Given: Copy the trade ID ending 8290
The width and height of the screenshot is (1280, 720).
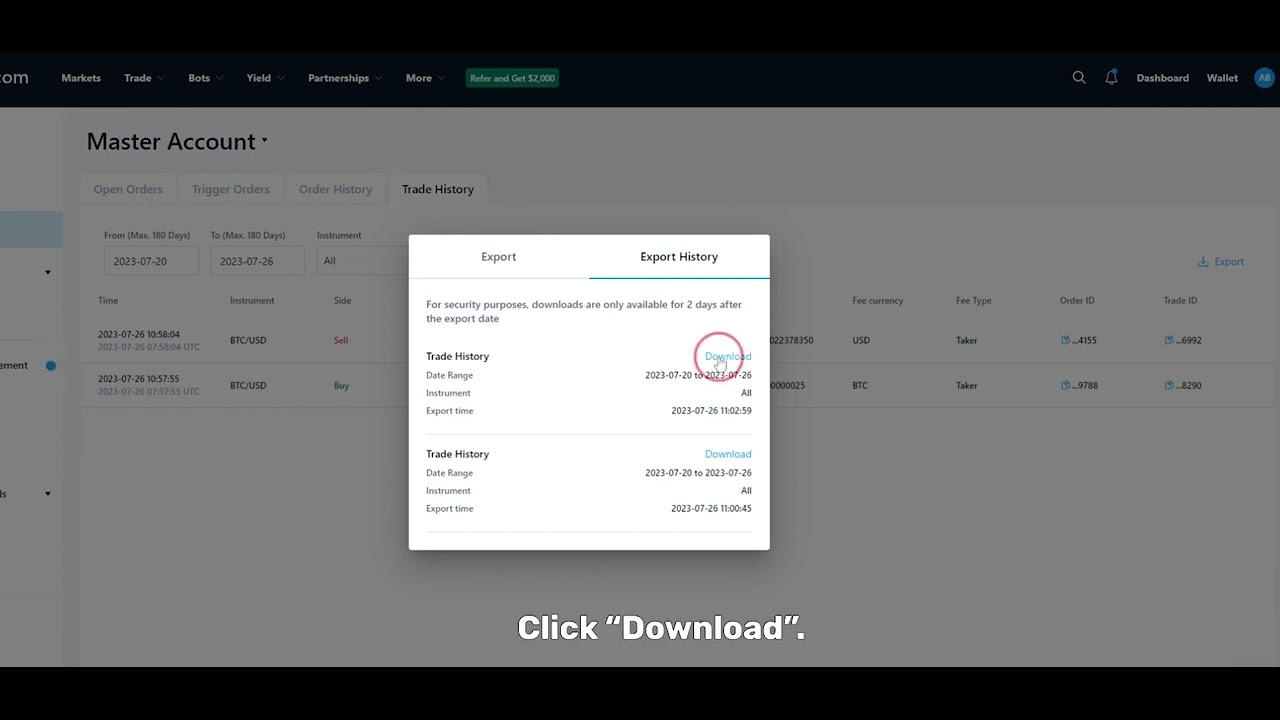Looking at the screenshot, I should pyautogui.click(x=1169, y=385).
